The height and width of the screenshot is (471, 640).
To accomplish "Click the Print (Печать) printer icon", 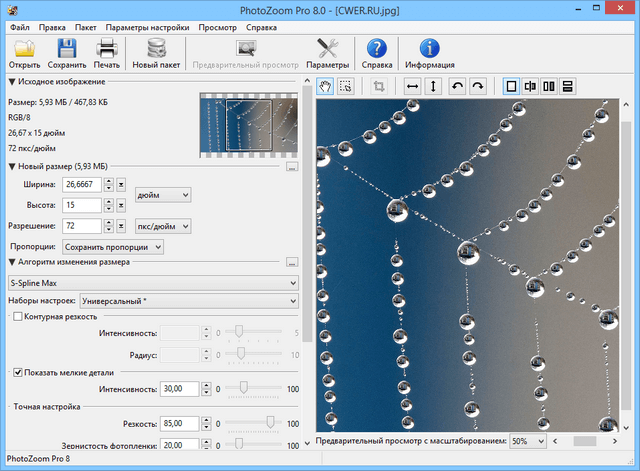I will pos(107,50).
